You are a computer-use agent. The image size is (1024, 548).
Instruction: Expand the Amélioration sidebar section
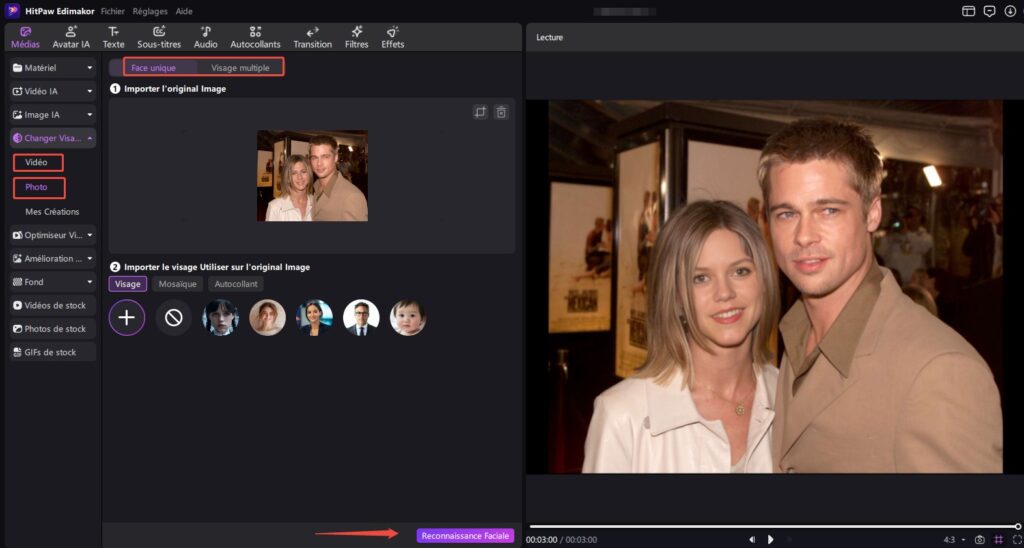click(x=53, y=259)
